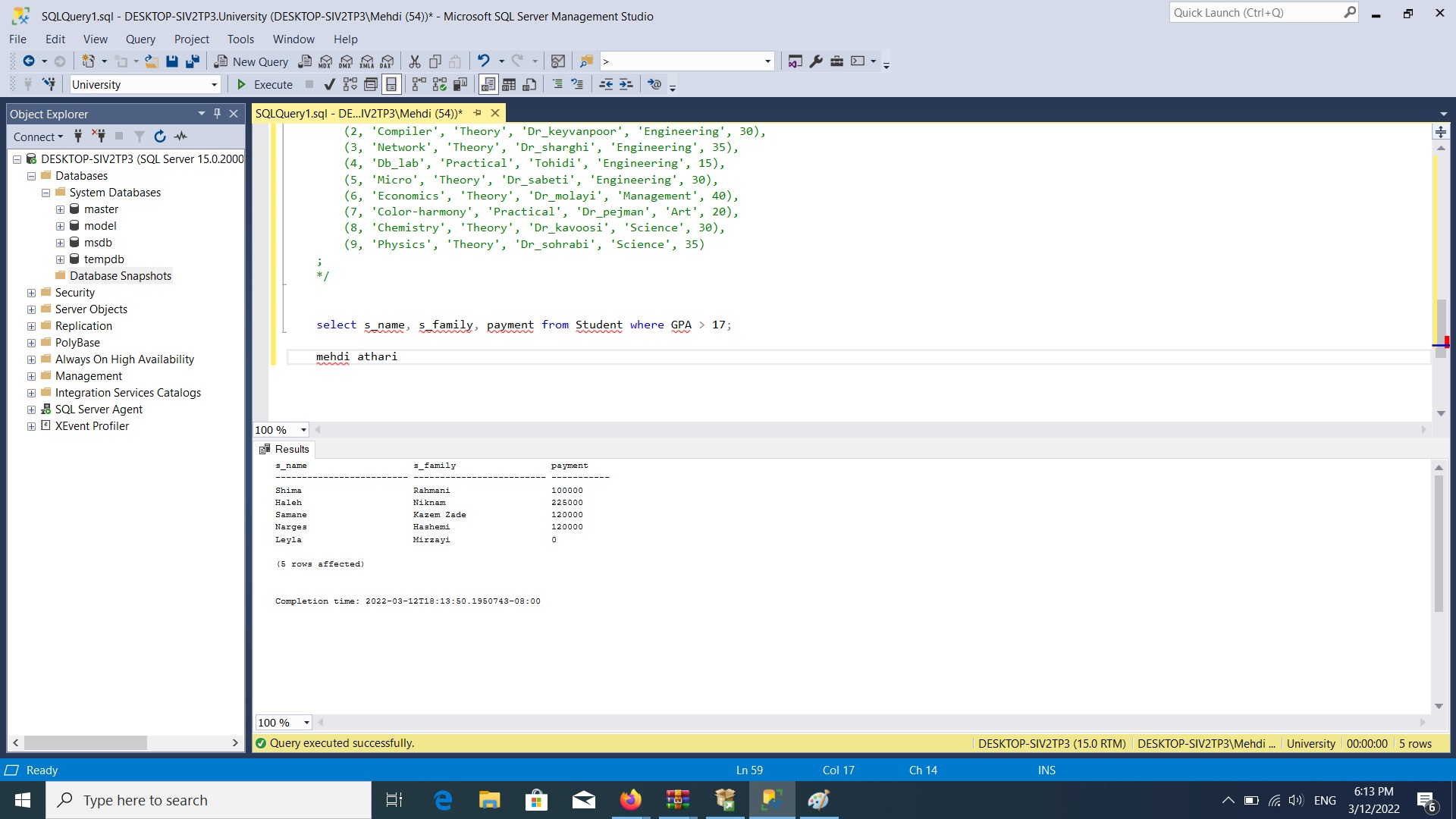The image size is (1456, 819).
Task: Select the Database Snapshots tree item
Action: [x=121, y=276]
